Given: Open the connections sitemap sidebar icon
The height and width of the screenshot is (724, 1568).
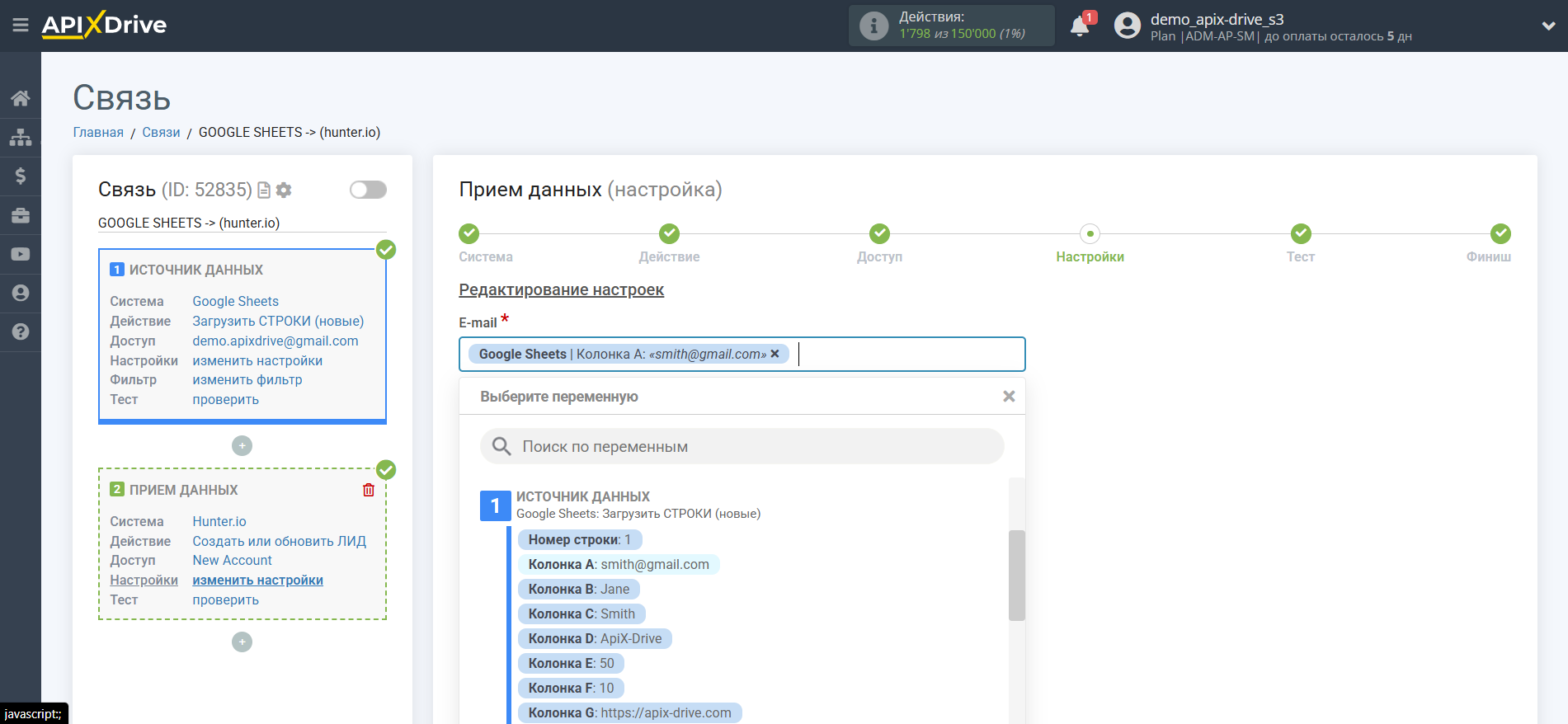Looking at the screenshot, I should (21, 137).
